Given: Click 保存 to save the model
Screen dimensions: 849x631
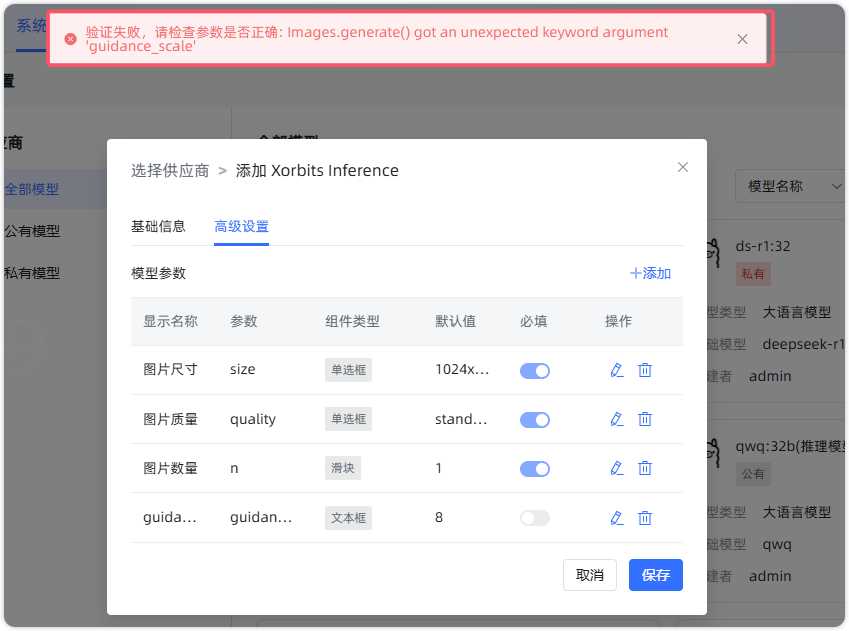Looking at the screenshot, I should pyautogui.click(x=655, y=575).
